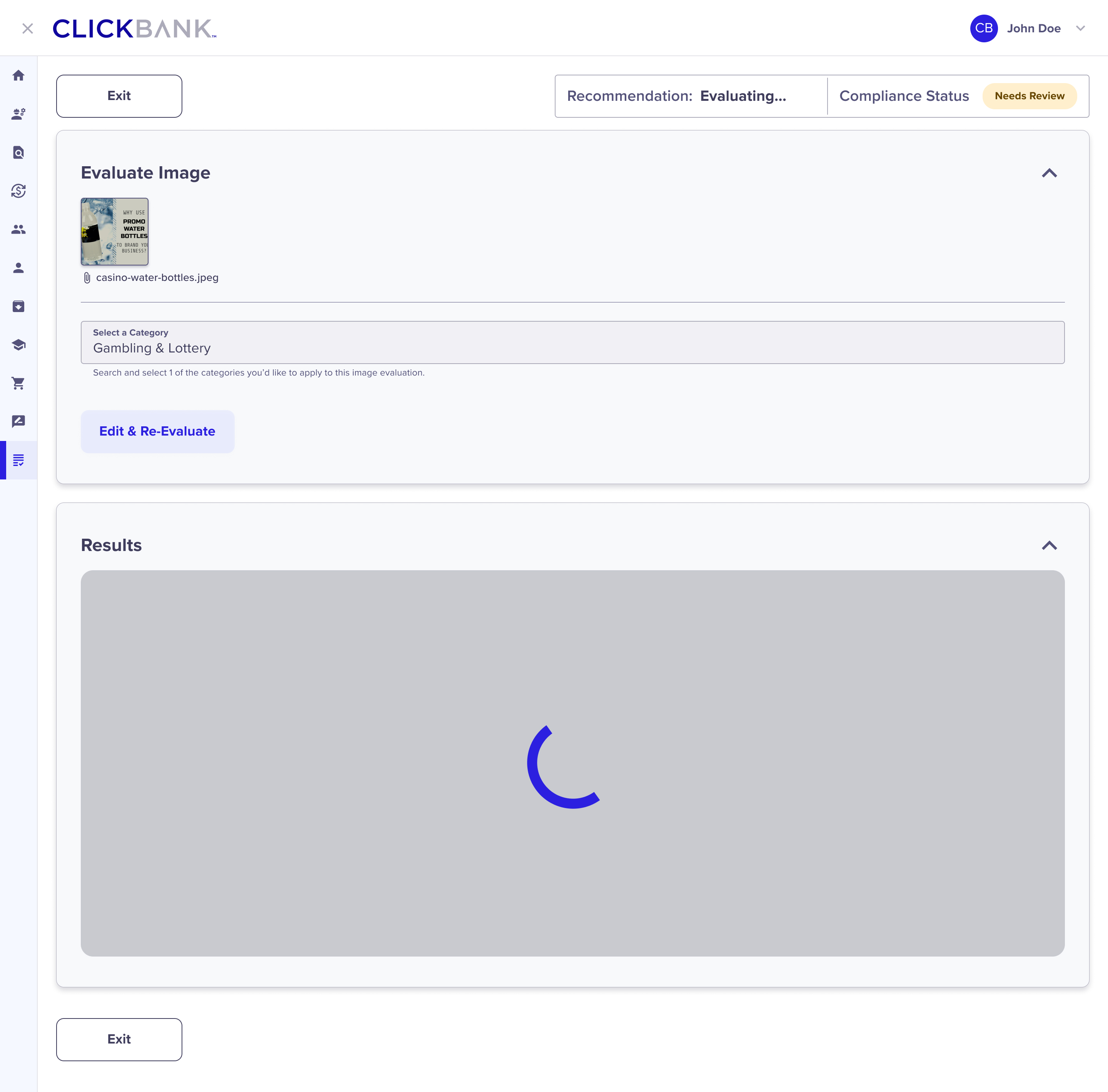
Task: Open the Home sidebar icon
Action: pos(18,76)
